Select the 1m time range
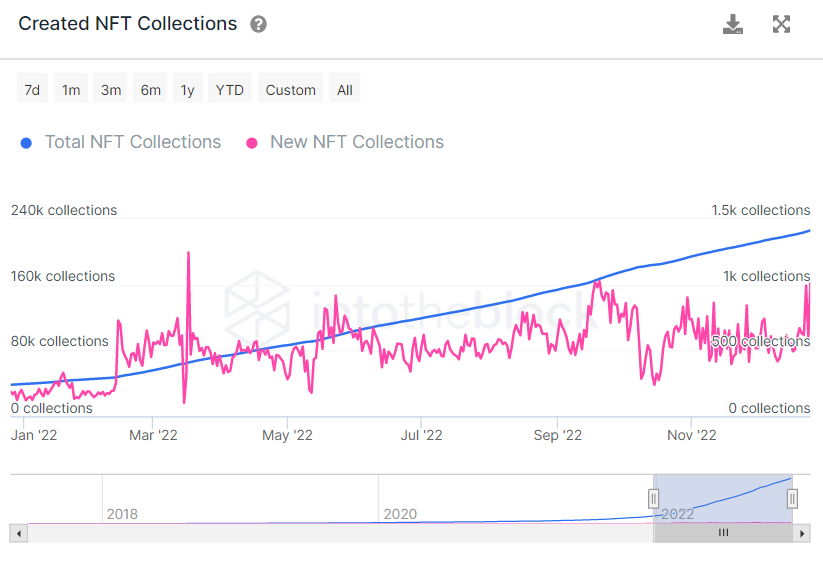This screenshot has height=563, width=823. pyautogui.click(x=71, y=88)
